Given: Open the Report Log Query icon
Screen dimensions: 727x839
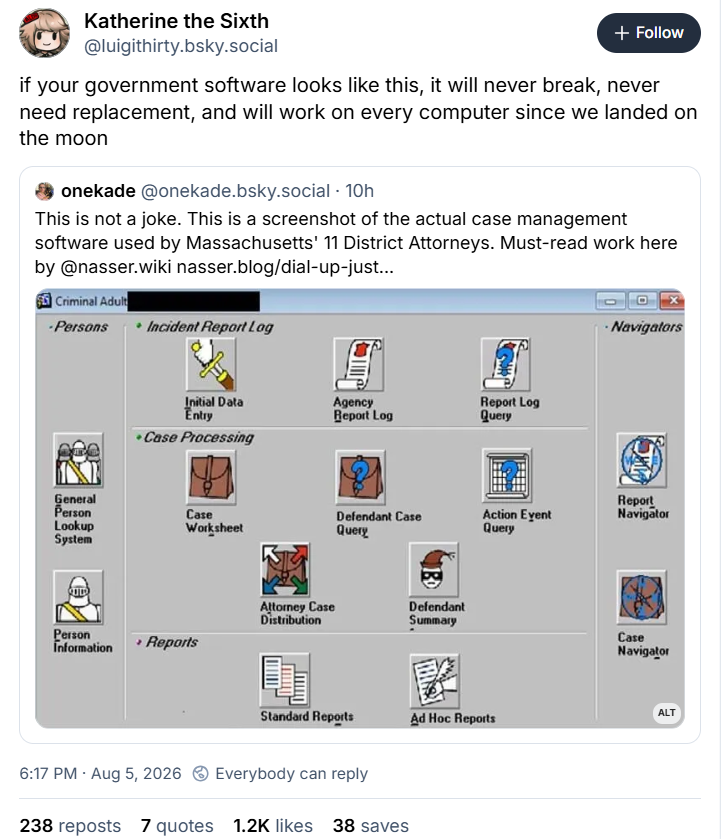Looking at the screenshot, I should tap(506, 364).
